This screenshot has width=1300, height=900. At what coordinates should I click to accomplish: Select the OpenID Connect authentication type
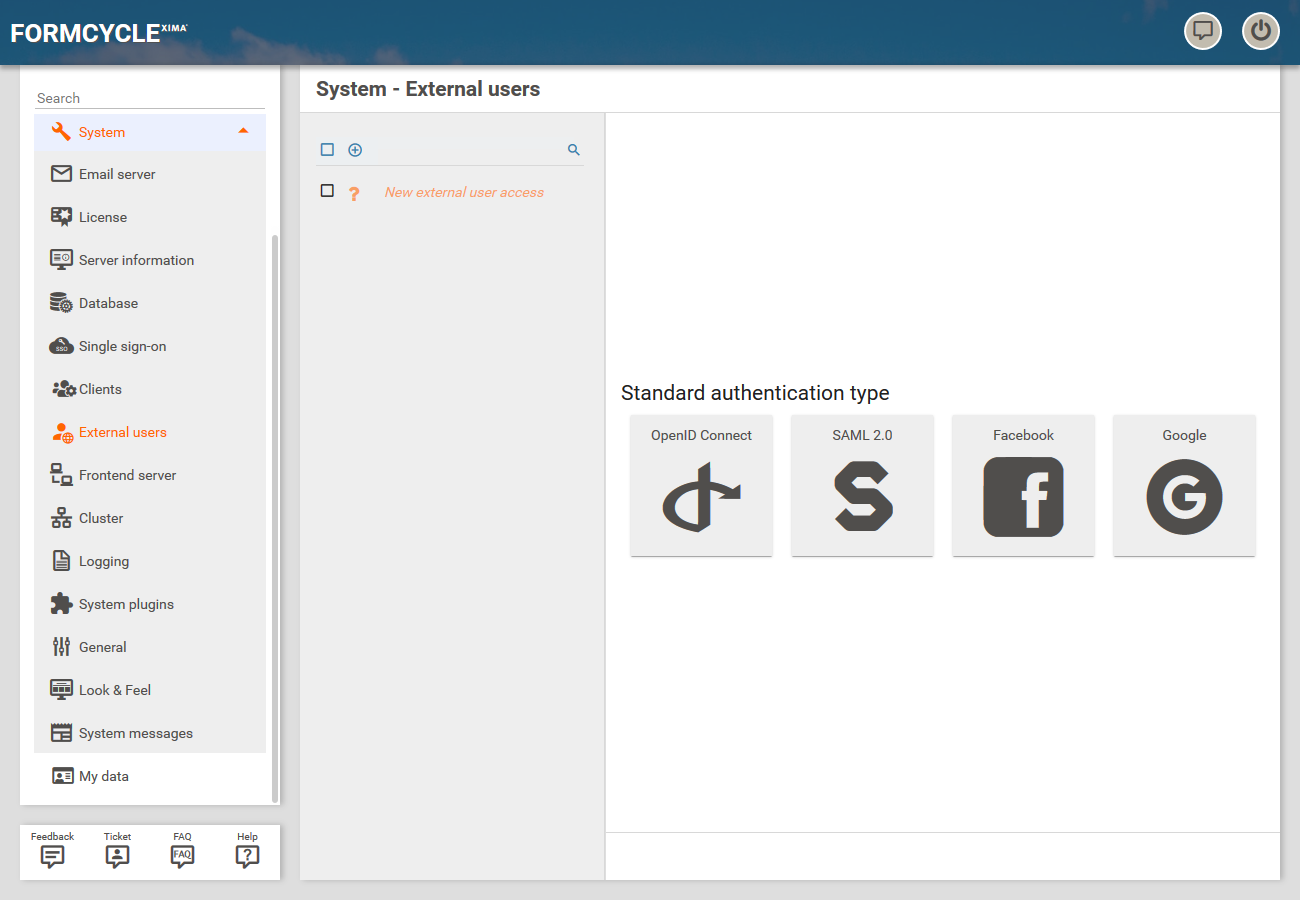(701, 486)
